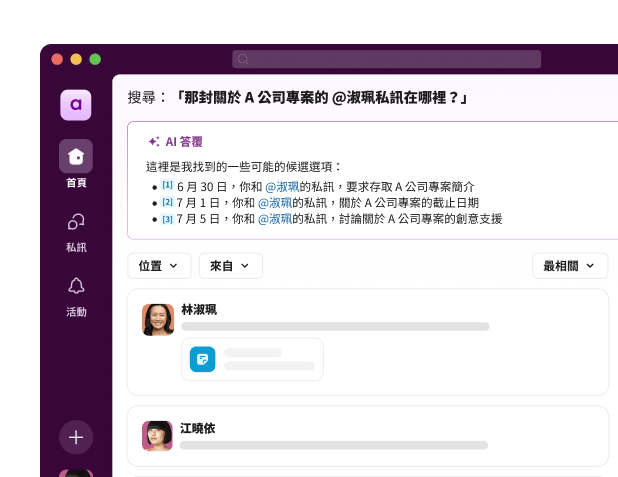Image resolution: width=618 pixels, height=477 pixels.
Task: Click the 活動 label in sidebar
Action: pyautogui.click(x=76, y=312)
